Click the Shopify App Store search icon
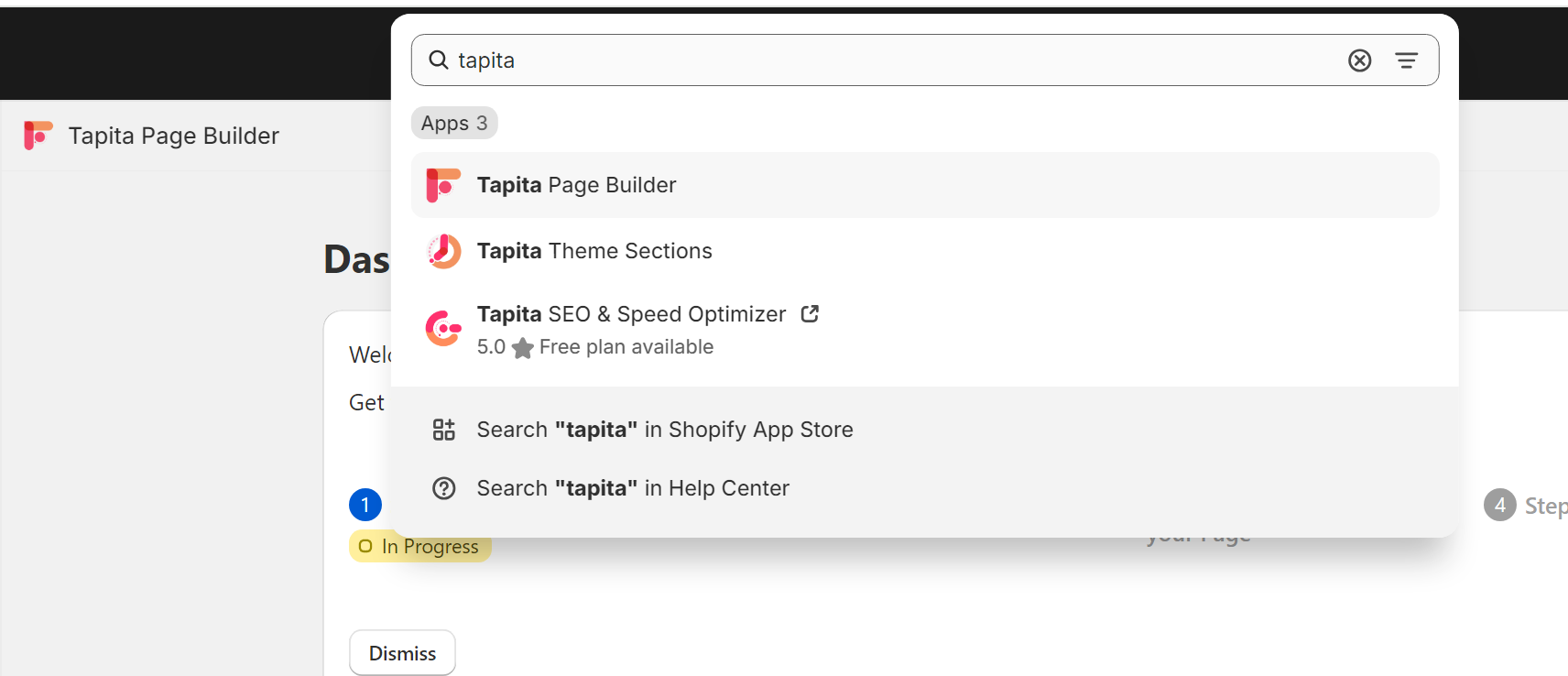Image resolution: width=1568 pixels, height=676 pixels. point(443,430)
